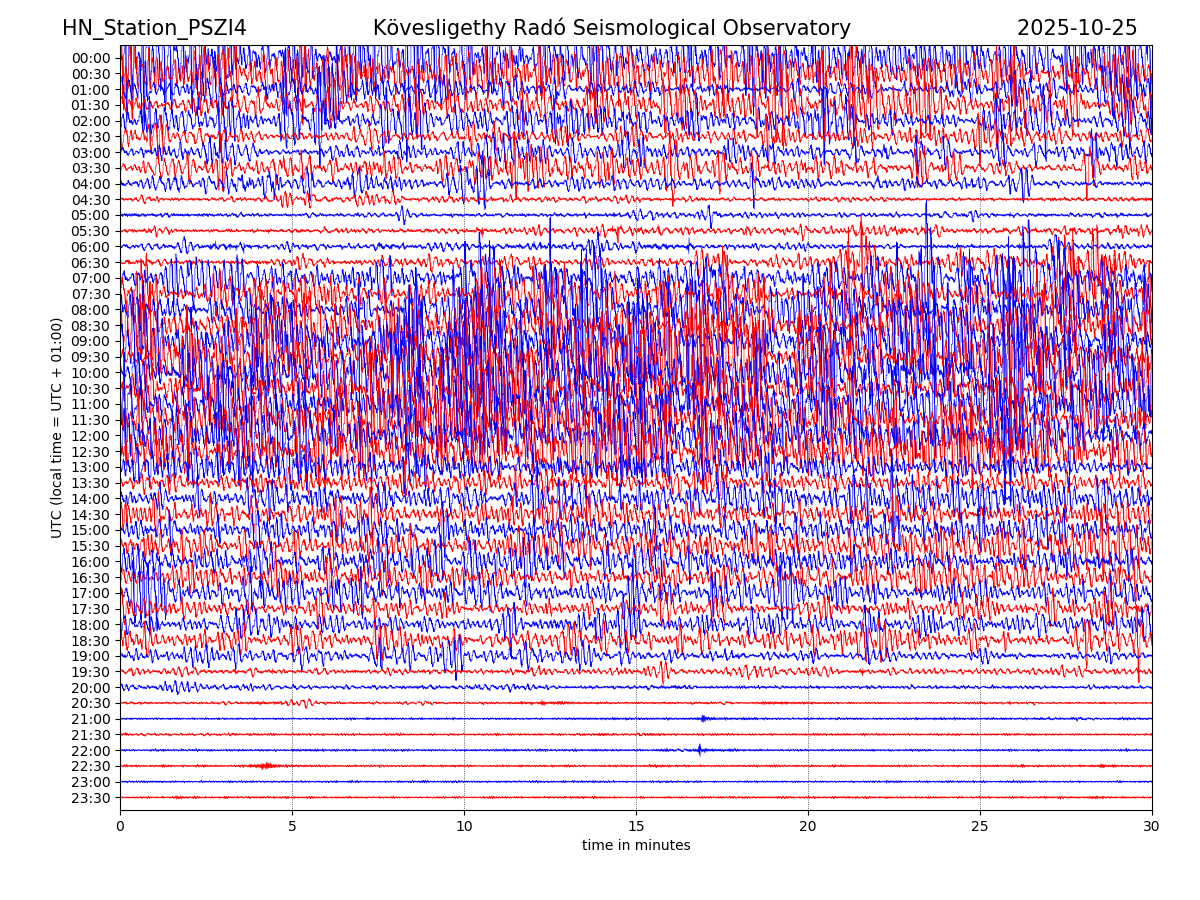The height and width of the screenshot is (900, 1200).
Task: Click the x-axis tick label 5
Action: [x=292, y=826]
